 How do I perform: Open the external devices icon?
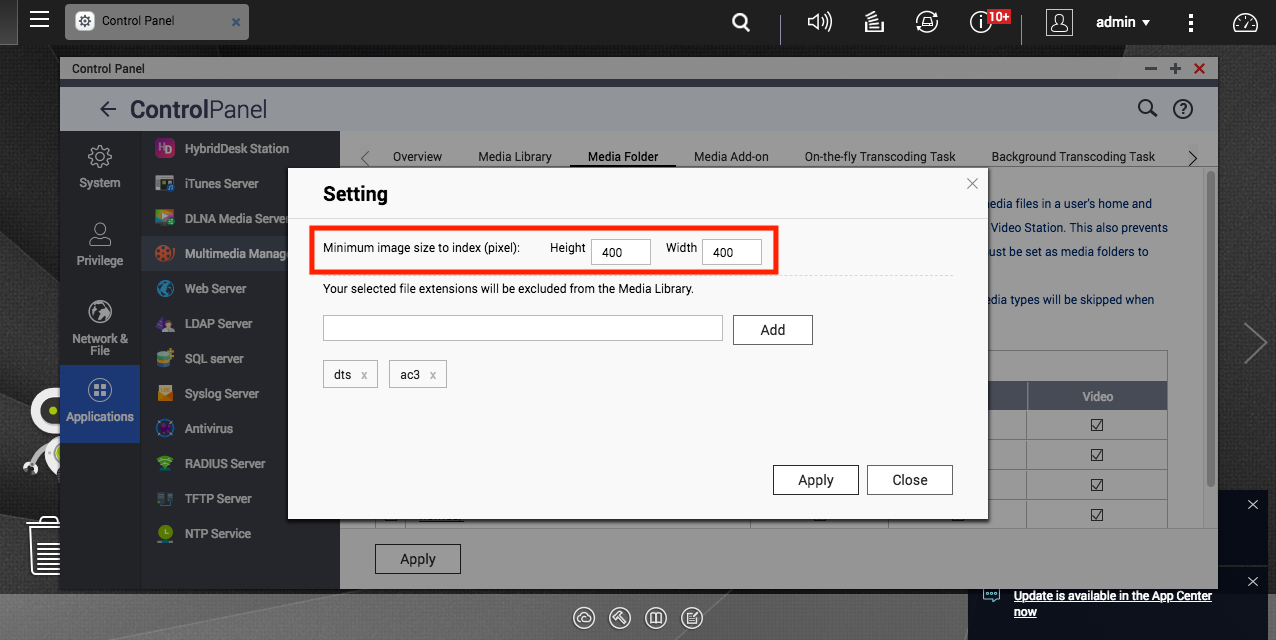[x=927, y=22]
